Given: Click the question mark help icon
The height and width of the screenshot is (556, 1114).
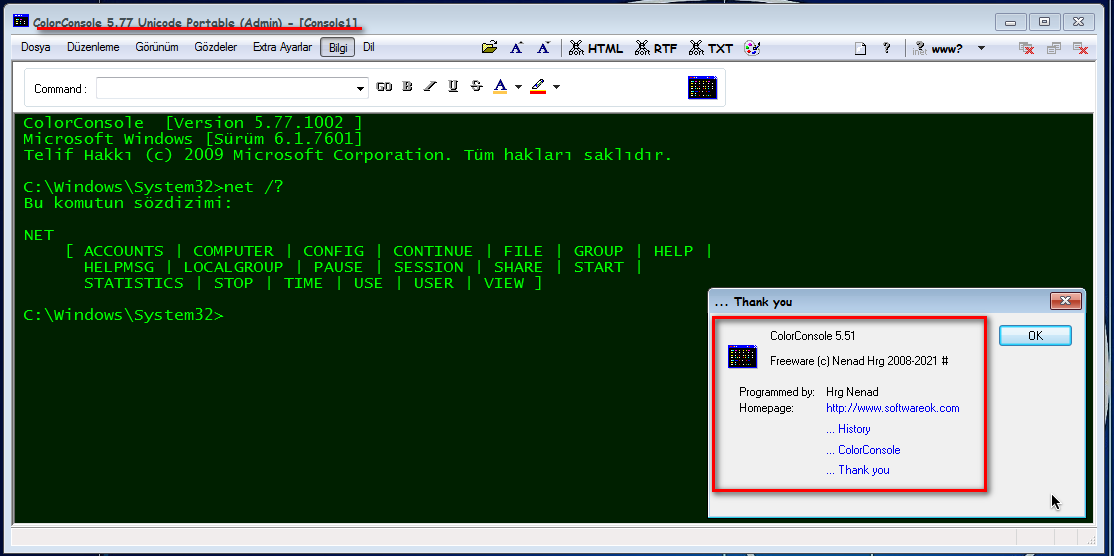Looking at the screenshot, I should coord(886,48).
